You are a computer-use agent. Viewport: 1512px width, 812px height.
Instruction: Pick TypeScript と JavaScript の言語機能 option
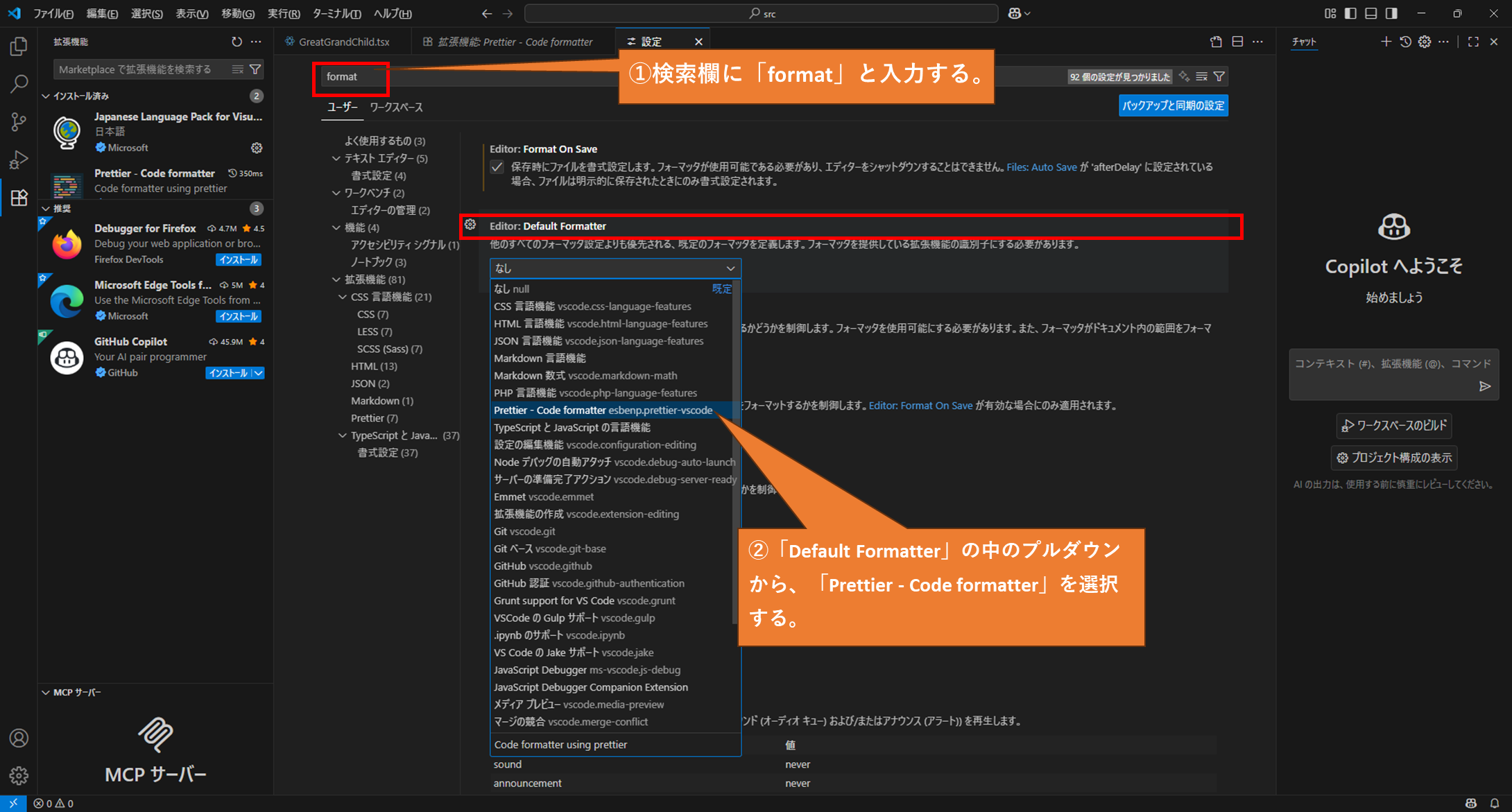(x=613, y=428)
